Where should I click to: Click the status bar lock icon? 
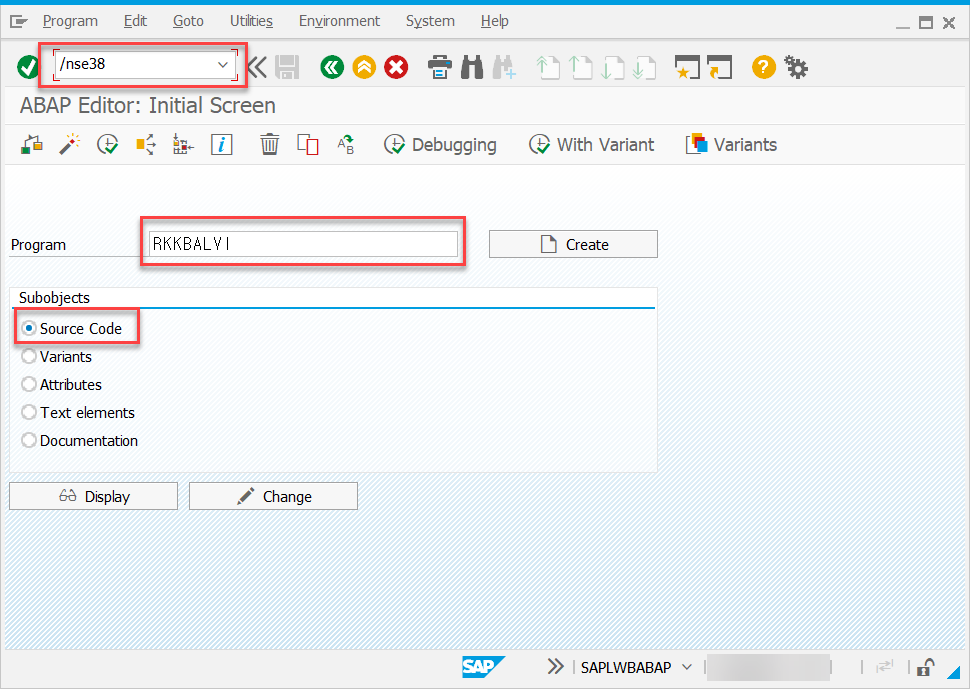(925, 667)
